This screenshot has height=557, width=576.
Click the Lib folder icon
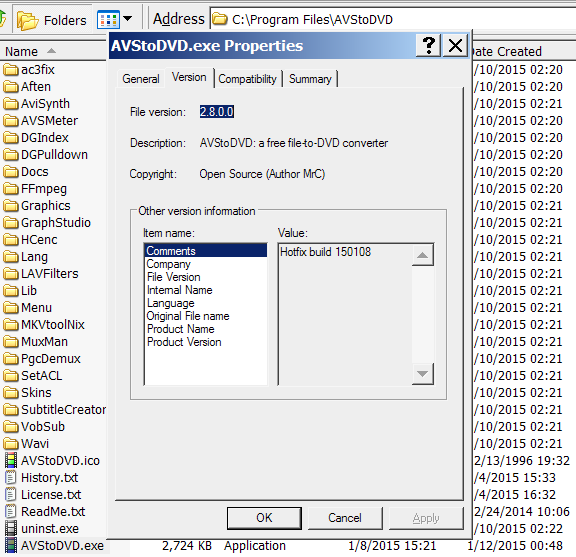10,290
